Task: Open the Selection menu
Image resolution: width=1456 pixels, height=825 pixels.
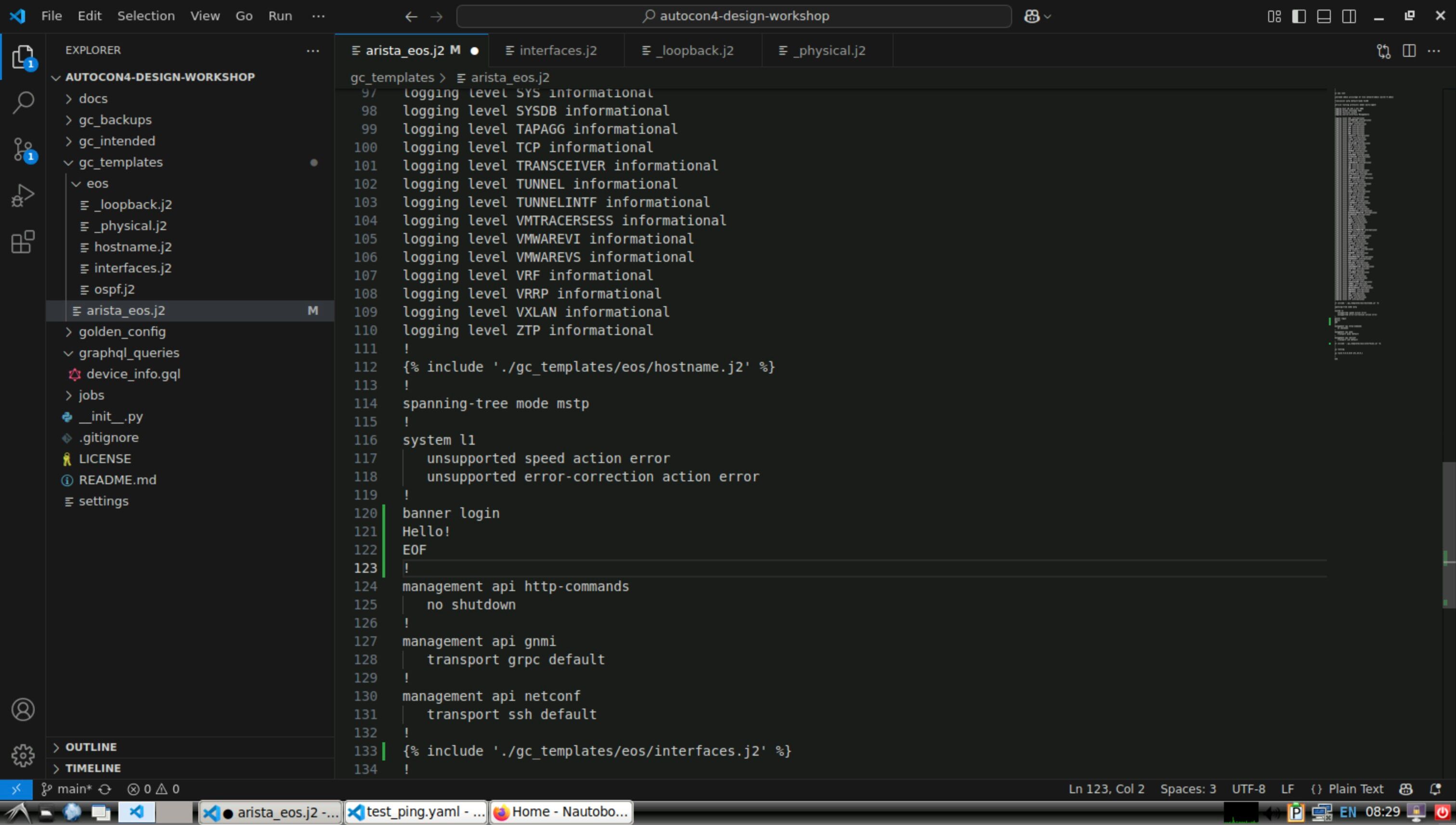Action: click(146, 16)
